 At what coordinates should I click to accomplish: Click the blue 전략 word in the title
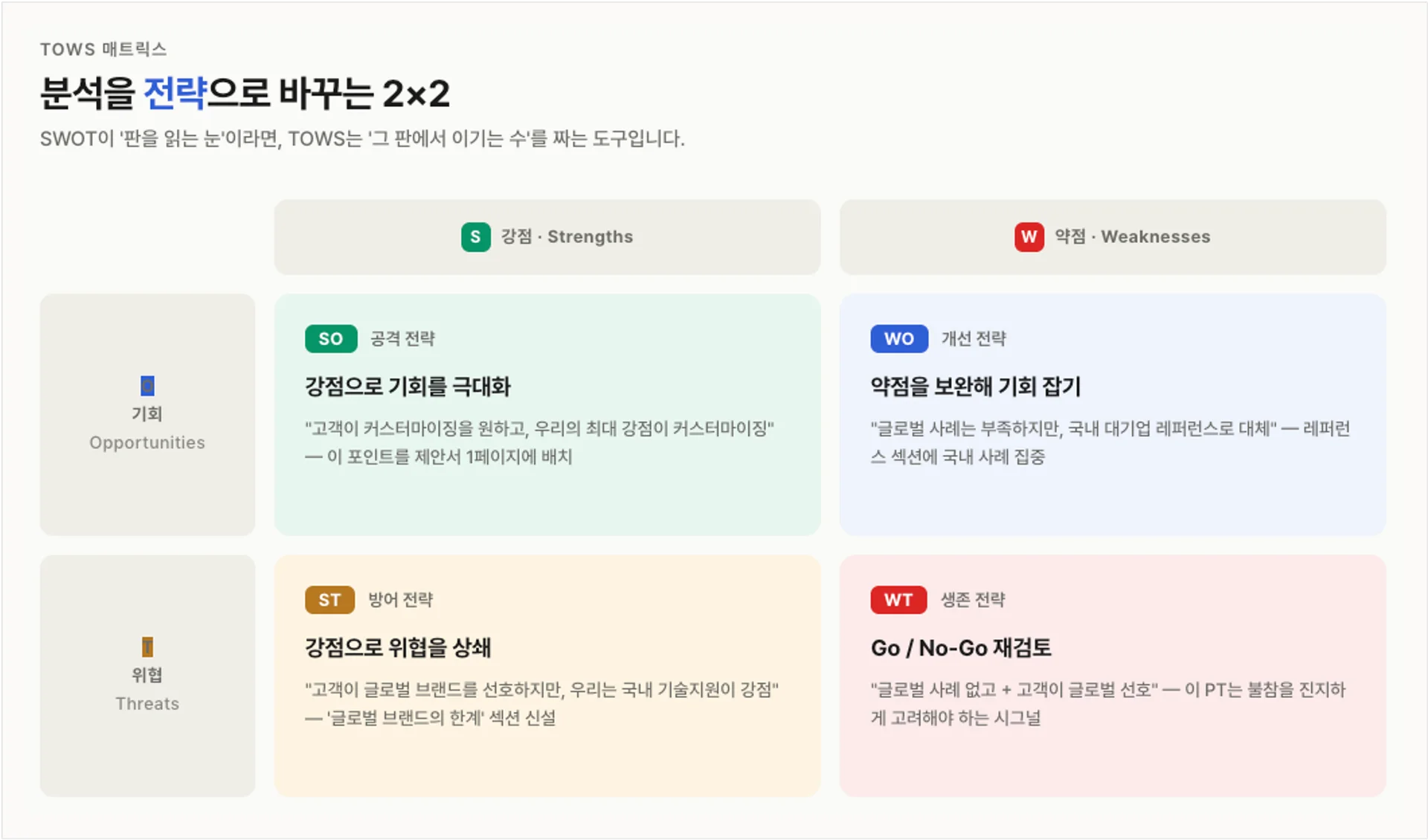pyautogui.click(x=176, y=93)
